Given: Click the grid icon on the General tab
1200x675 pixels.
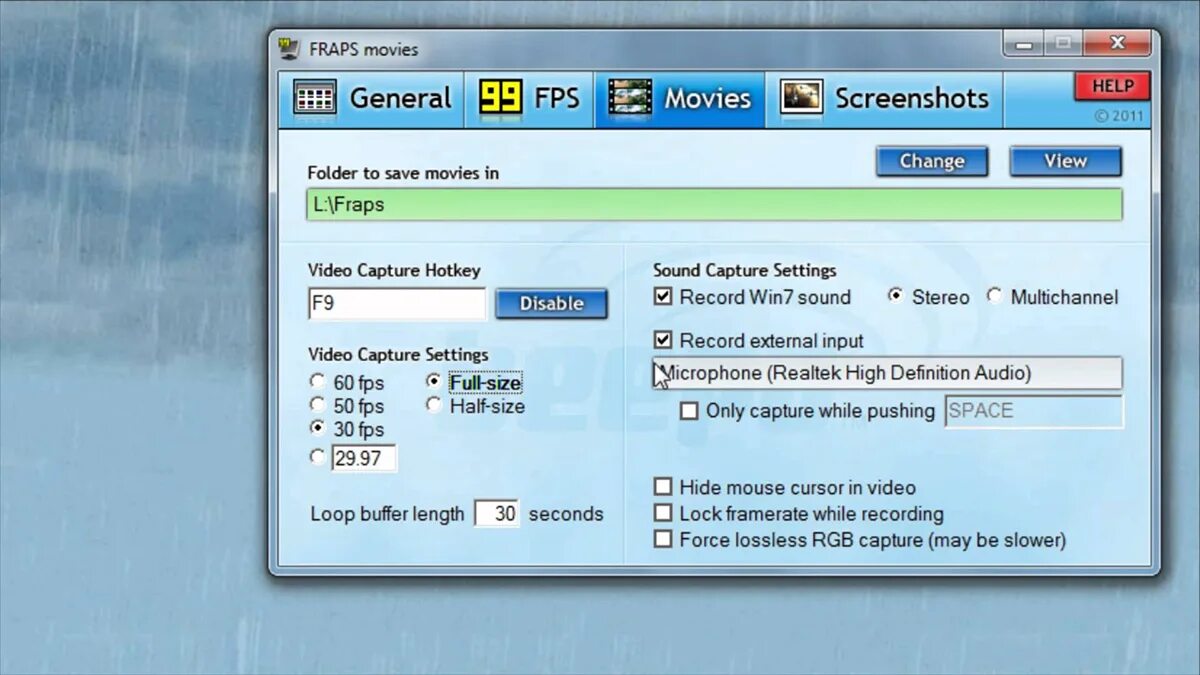Looking at the screenshot, I should pyautogui.click(x=314, y=97).
